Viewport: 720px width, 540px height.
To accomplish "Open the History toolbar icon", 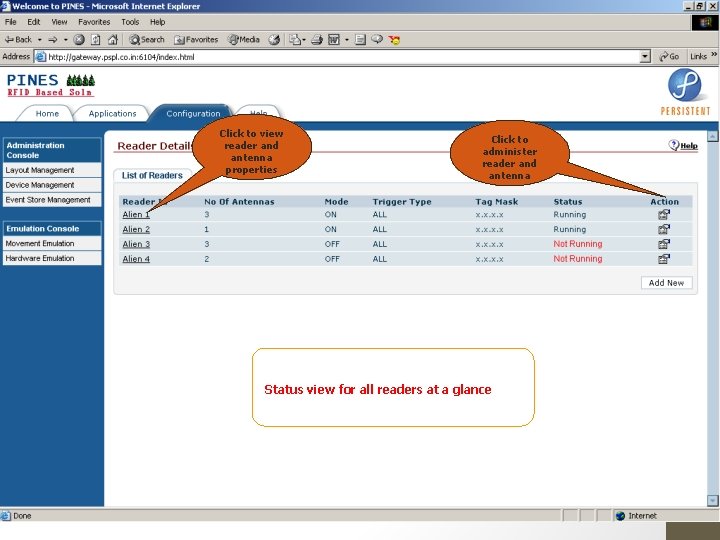I will [274, 40].
